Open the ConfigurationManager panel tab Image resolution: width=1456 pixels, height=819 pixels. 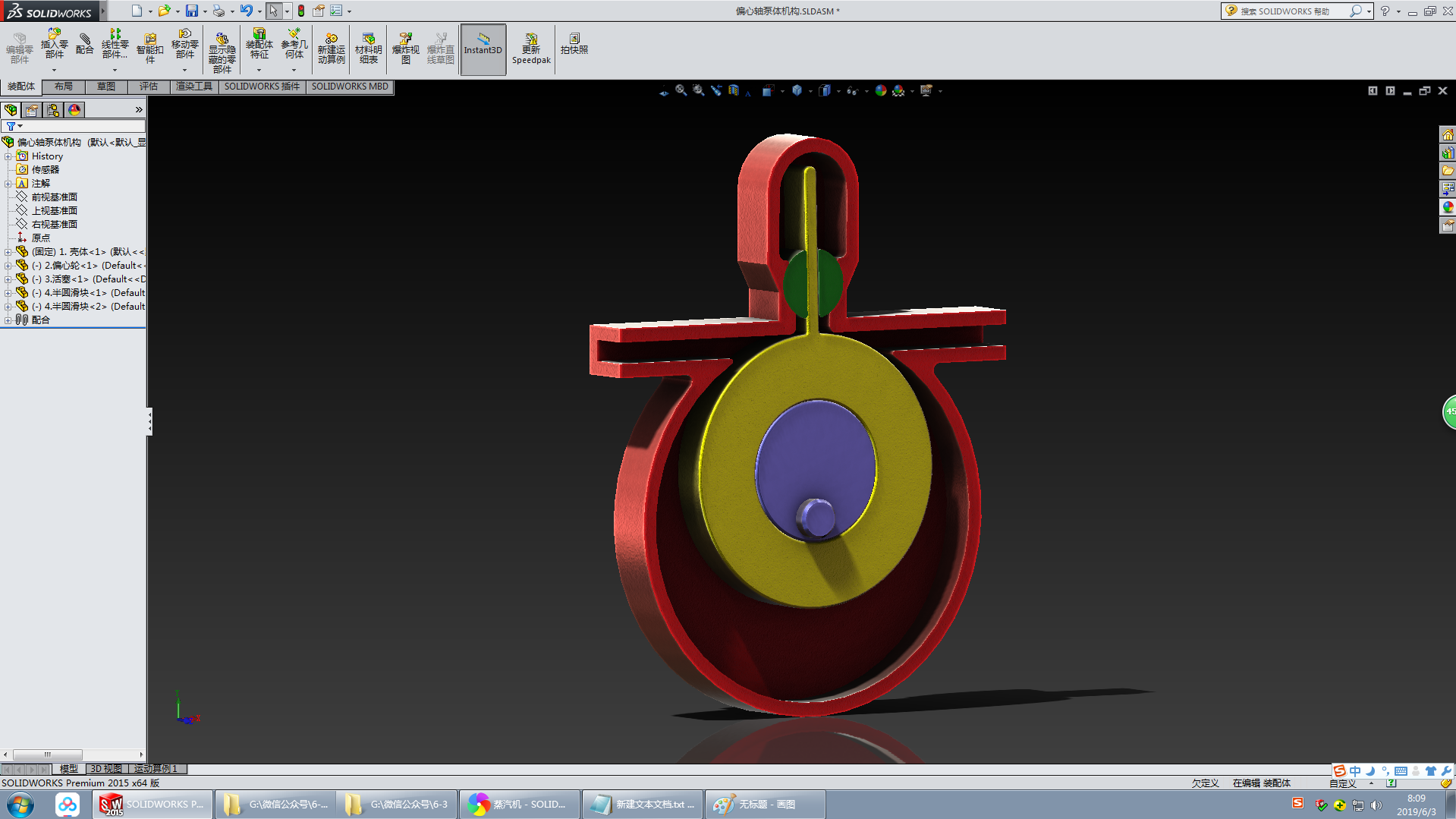click(53, 110)
